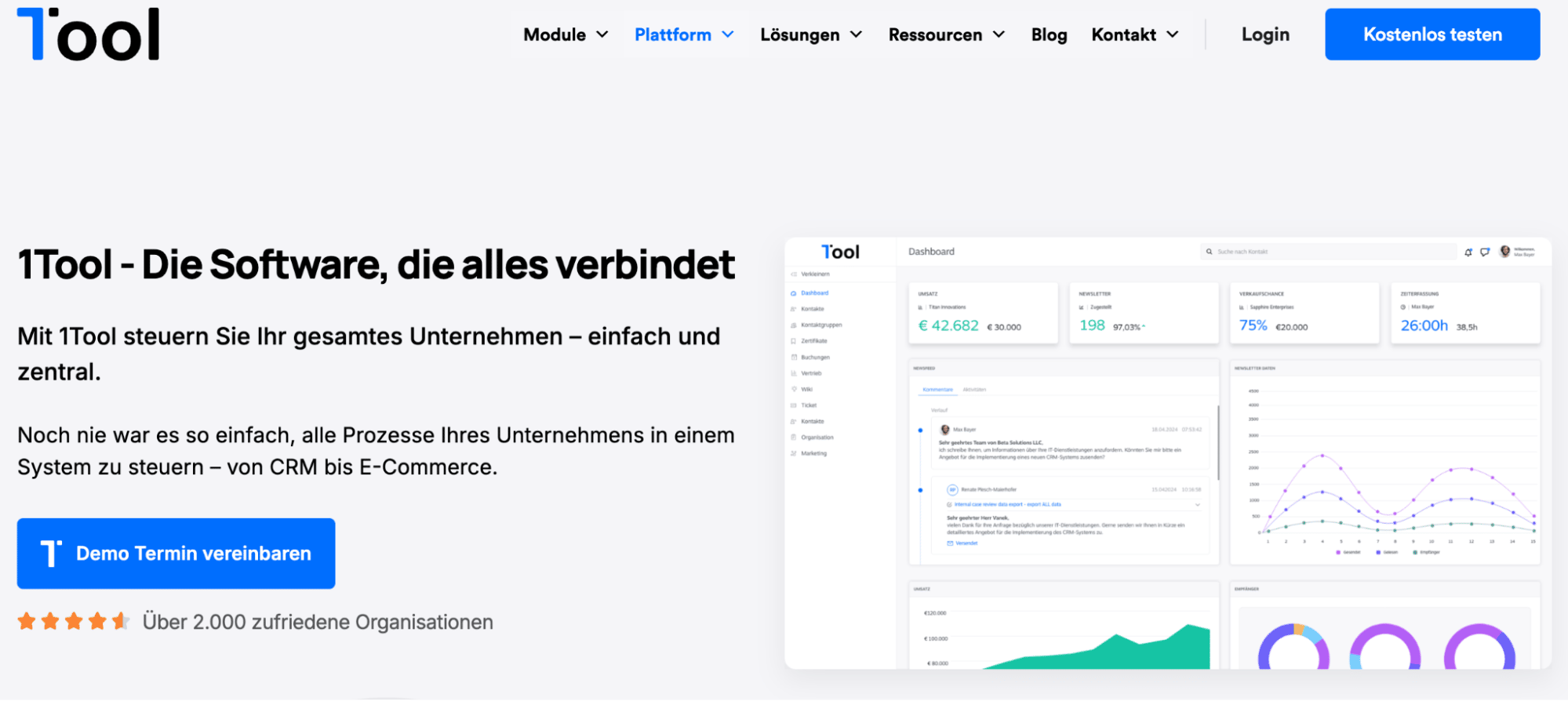Click Max Bayer's avatar in the newsfeed comment
This screenshot has width=1568, height=701.
[x=945, y=430]
